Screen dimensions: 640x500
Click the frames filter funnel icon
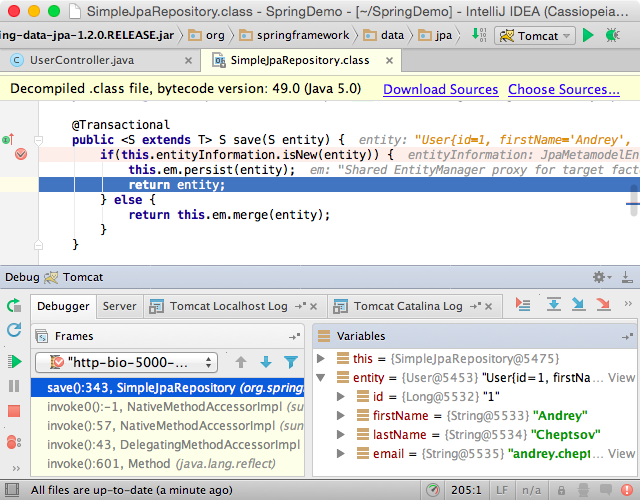[291, 362]
